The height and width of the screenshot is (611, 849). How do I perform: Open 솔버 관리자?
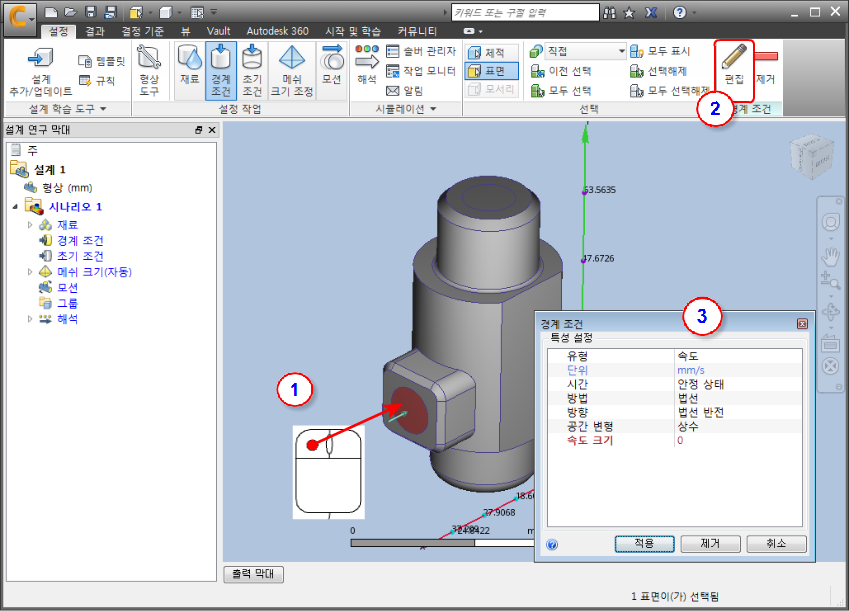point(421,51)
